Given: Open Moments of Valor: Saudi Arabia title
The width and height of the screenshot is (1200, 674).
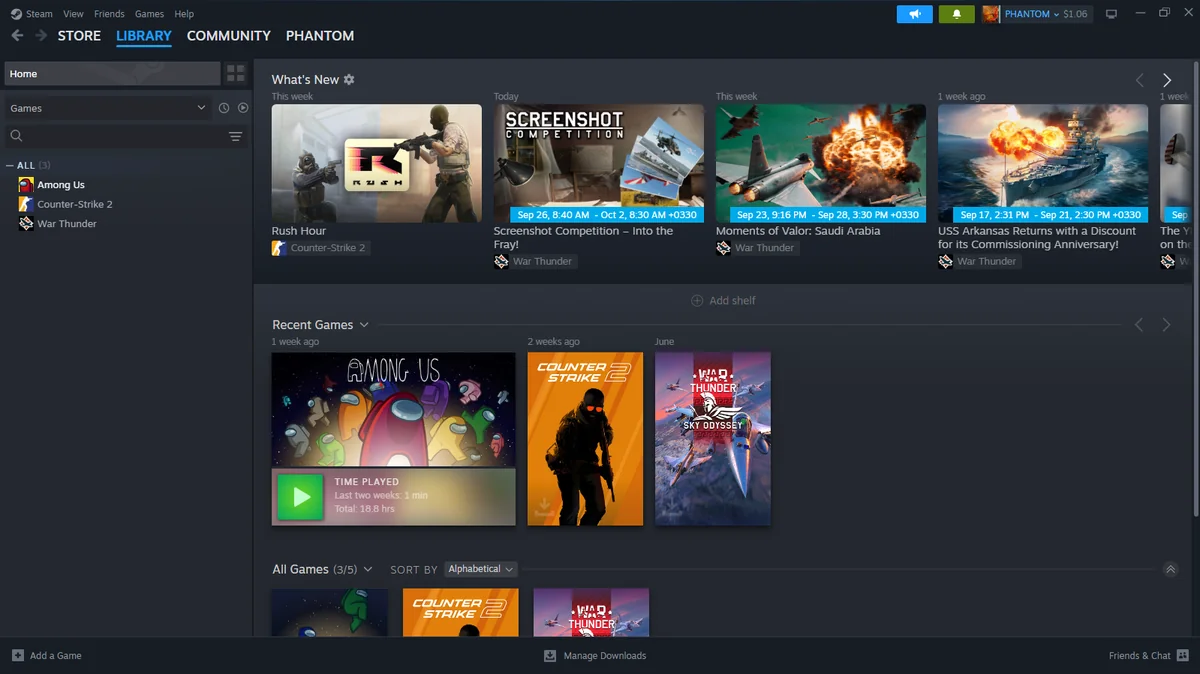Looking at the screenshot, I should (x=798, y=231).
